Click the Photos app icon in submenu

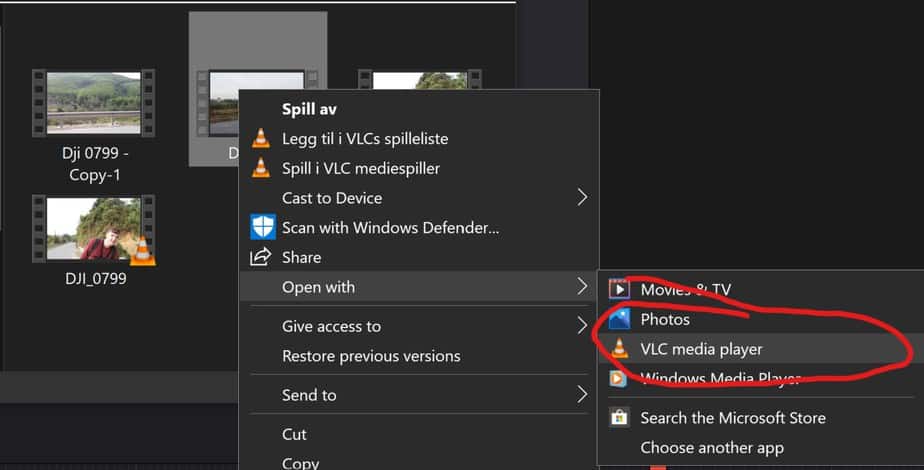619,319
